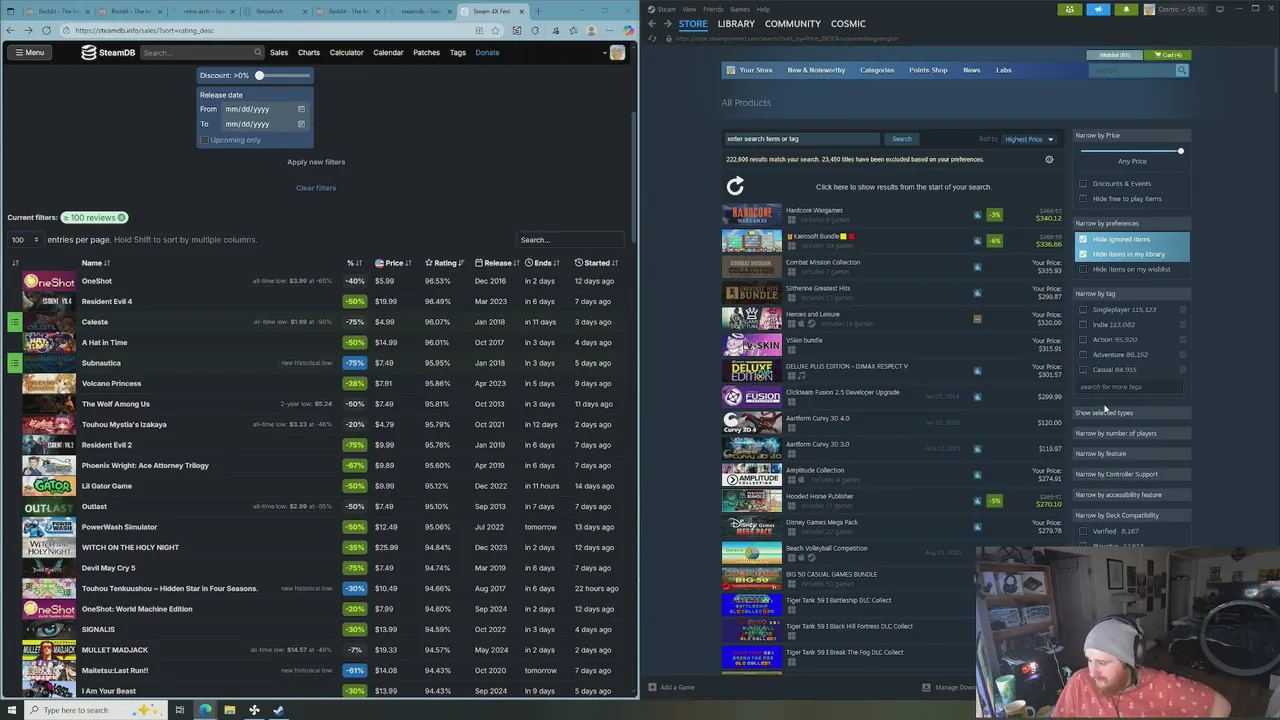The width and height of the screenshot is (1280, 720).
Task: Sort by Rating column star header
Action: point(444,263)
